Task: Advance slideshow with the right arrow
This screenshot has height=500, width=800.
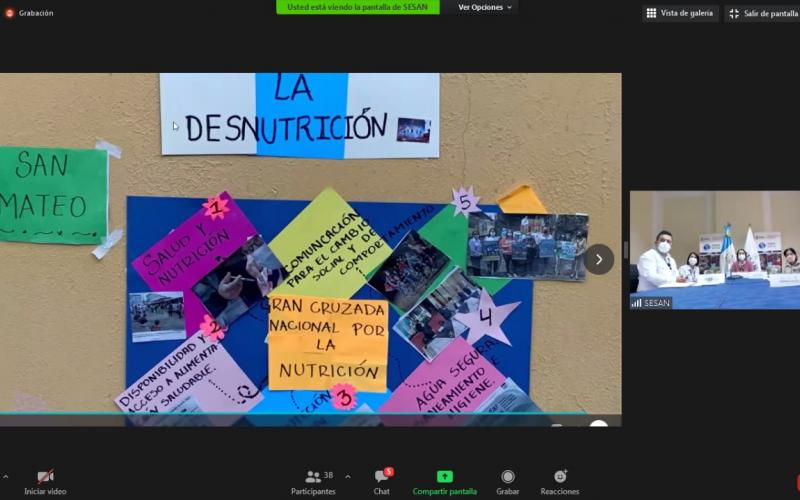Action: pos(598,259)
